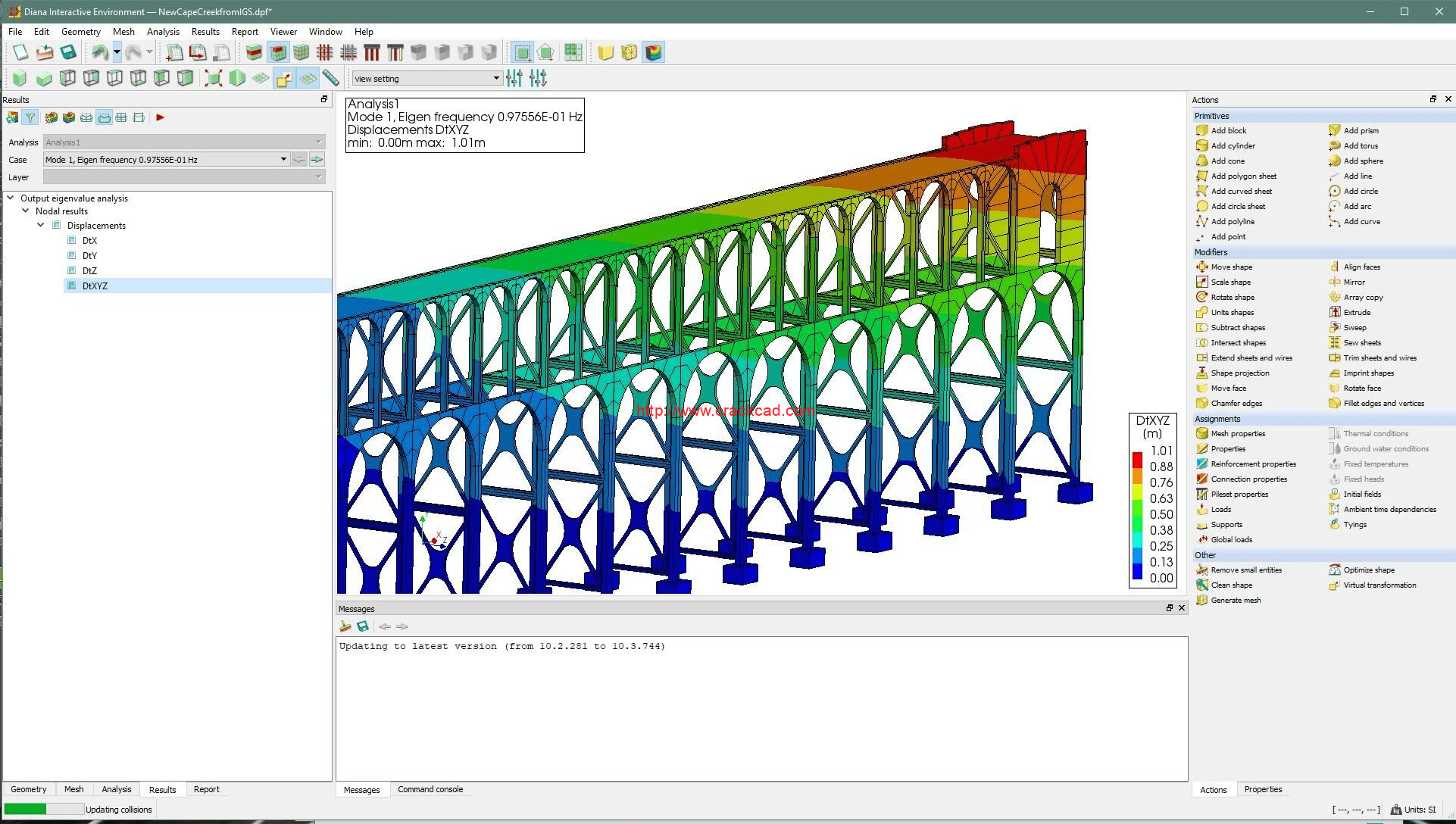Collapse the Displacements node
1456x824 pixels.
tap(40, 225)
